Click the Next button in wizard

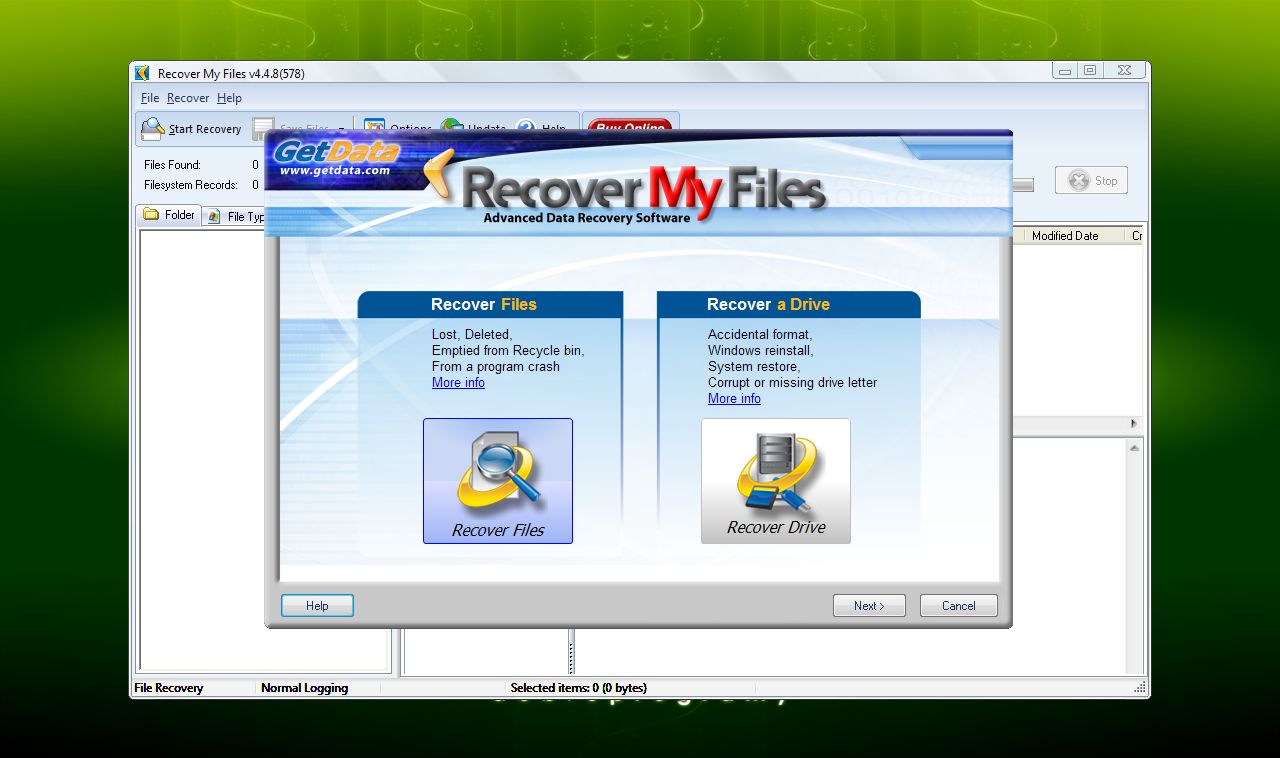[x=869, y=606]
